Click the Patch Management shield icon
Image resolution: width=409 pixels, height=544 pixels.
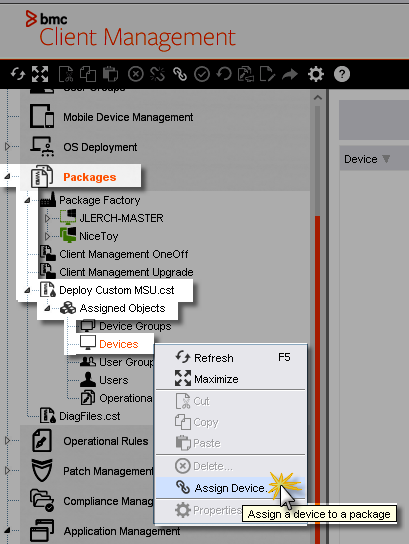[x=42, y=470]
